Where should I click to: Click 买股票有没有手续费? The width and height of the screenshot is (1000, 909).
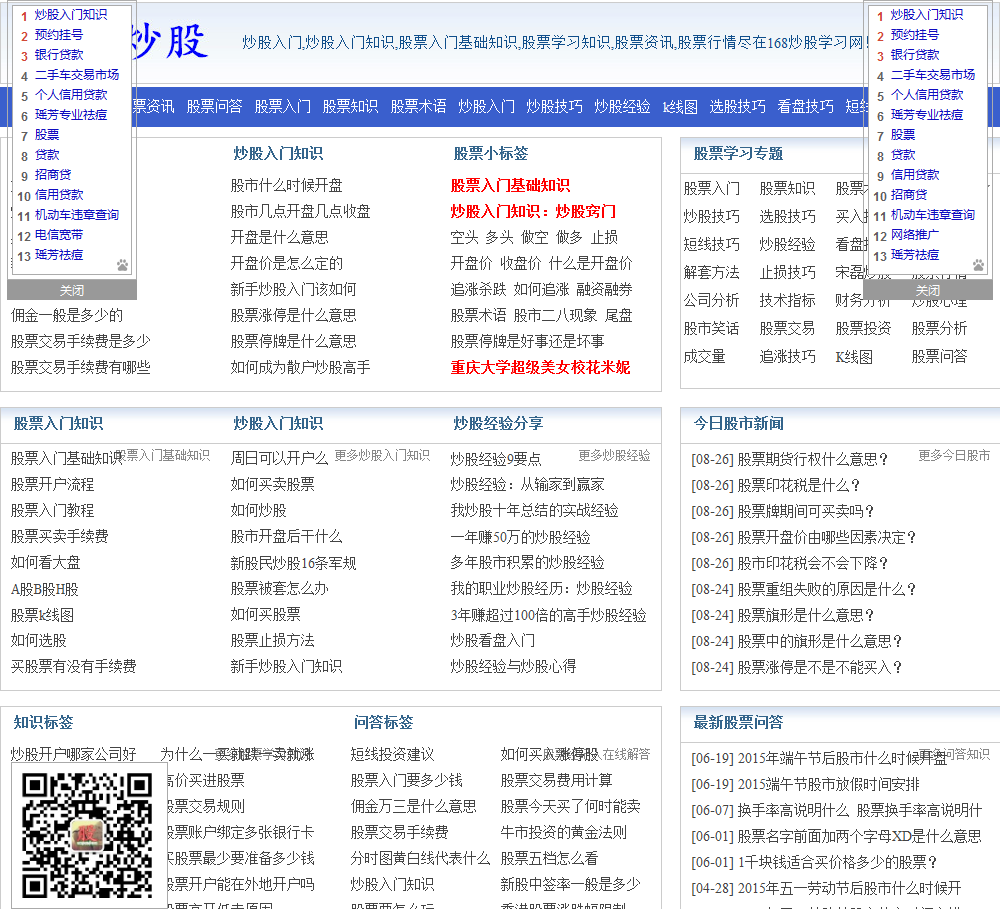pos(73,667)
